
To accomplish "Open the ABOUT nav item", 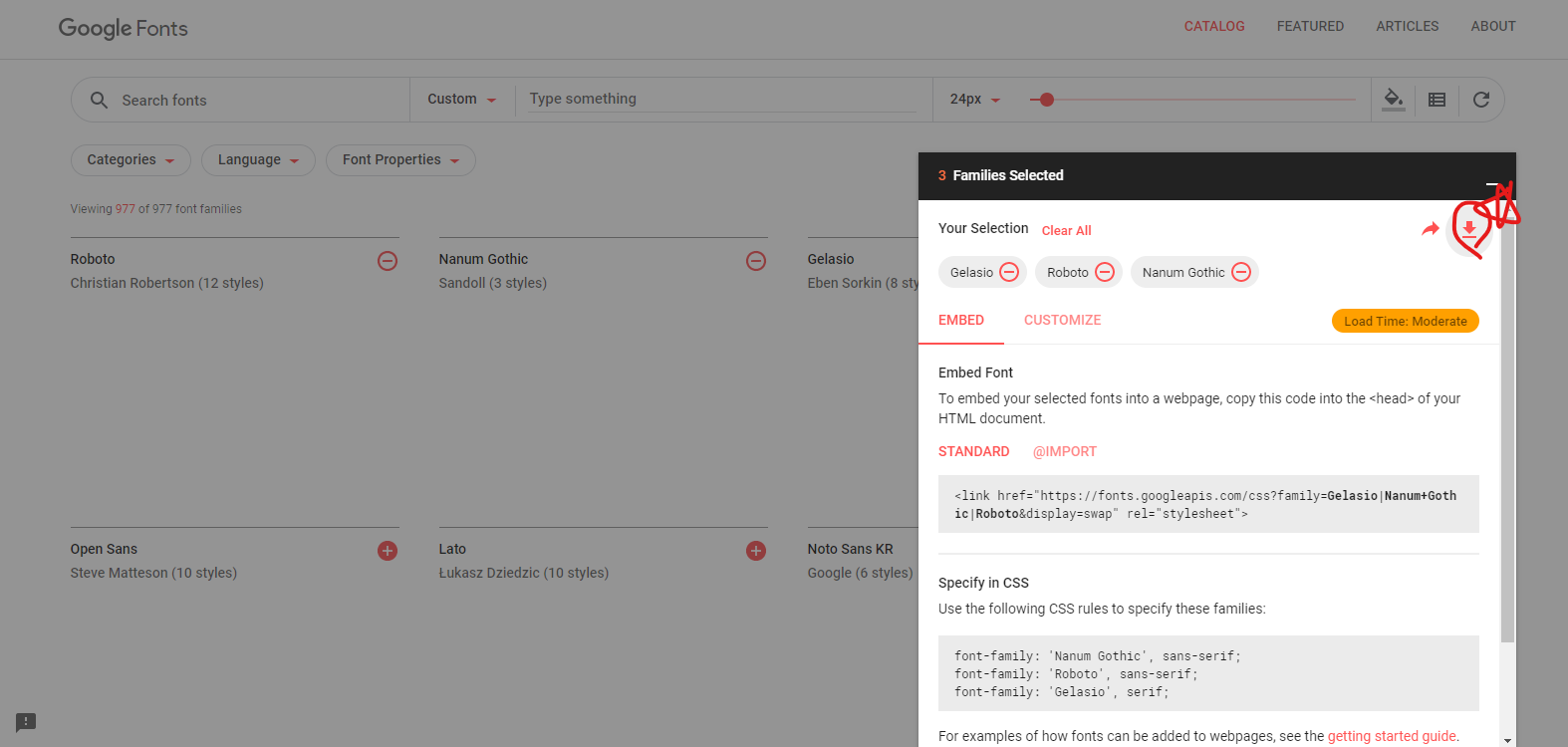I will pos(1493,26).
